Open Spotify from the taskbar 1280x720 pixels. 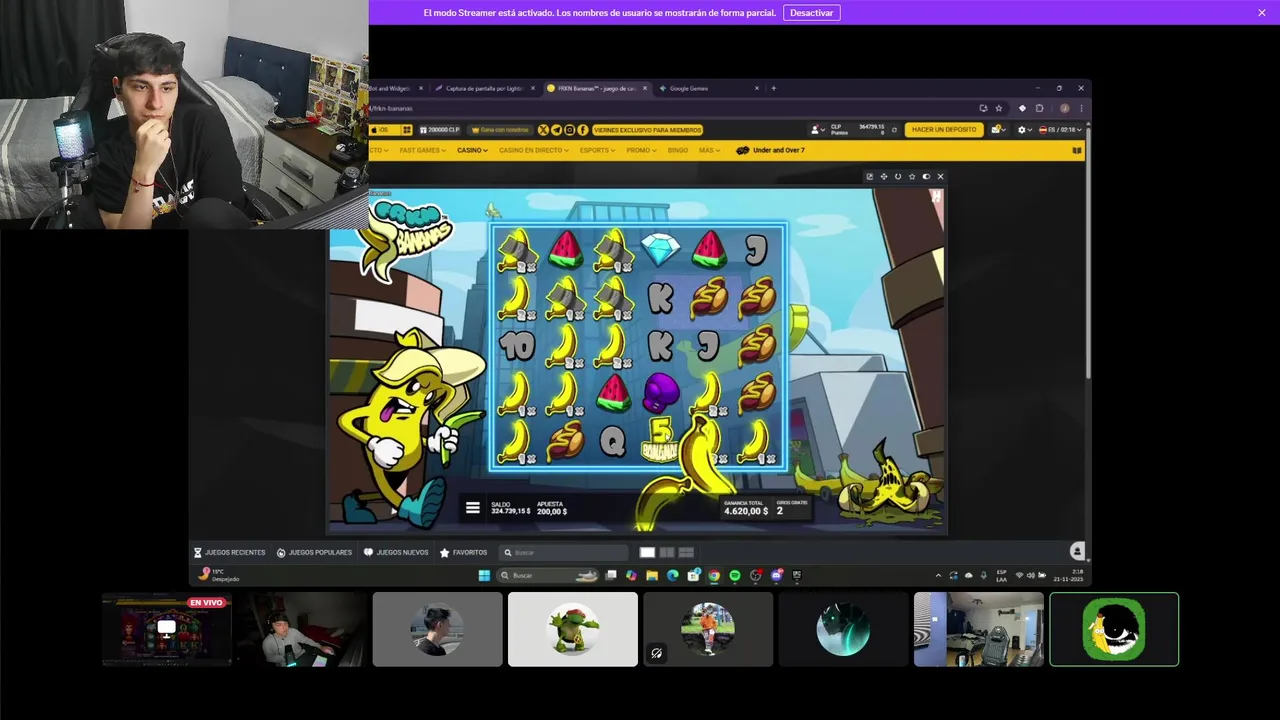click(735, 575)
